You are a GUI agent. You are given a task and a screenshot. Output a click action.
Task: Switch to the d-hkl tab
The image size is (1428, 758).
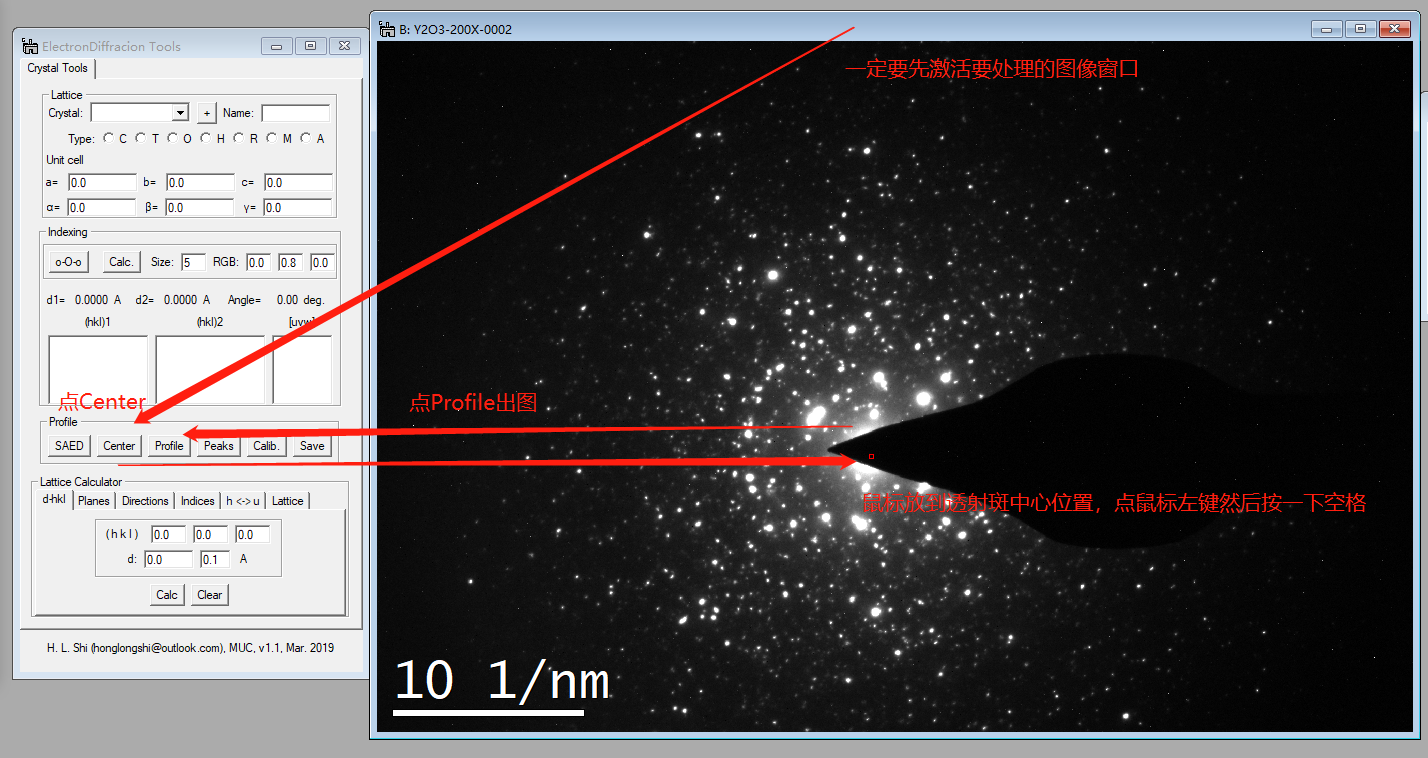[x=53, y=499]
